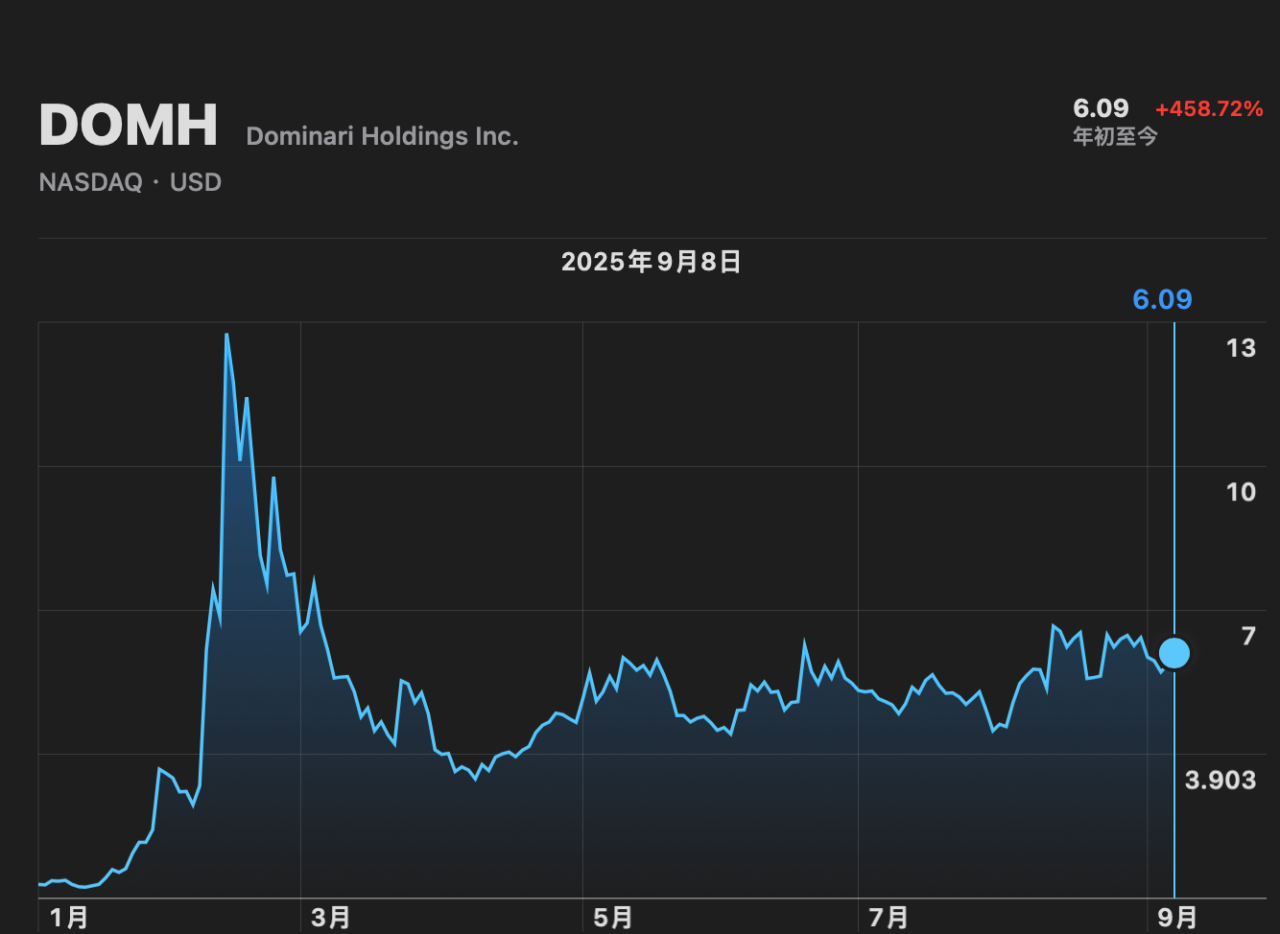Viewport: 1280px width, 934px height.
Task: Click the 10 price axis label
Action: pos(1240,492)
